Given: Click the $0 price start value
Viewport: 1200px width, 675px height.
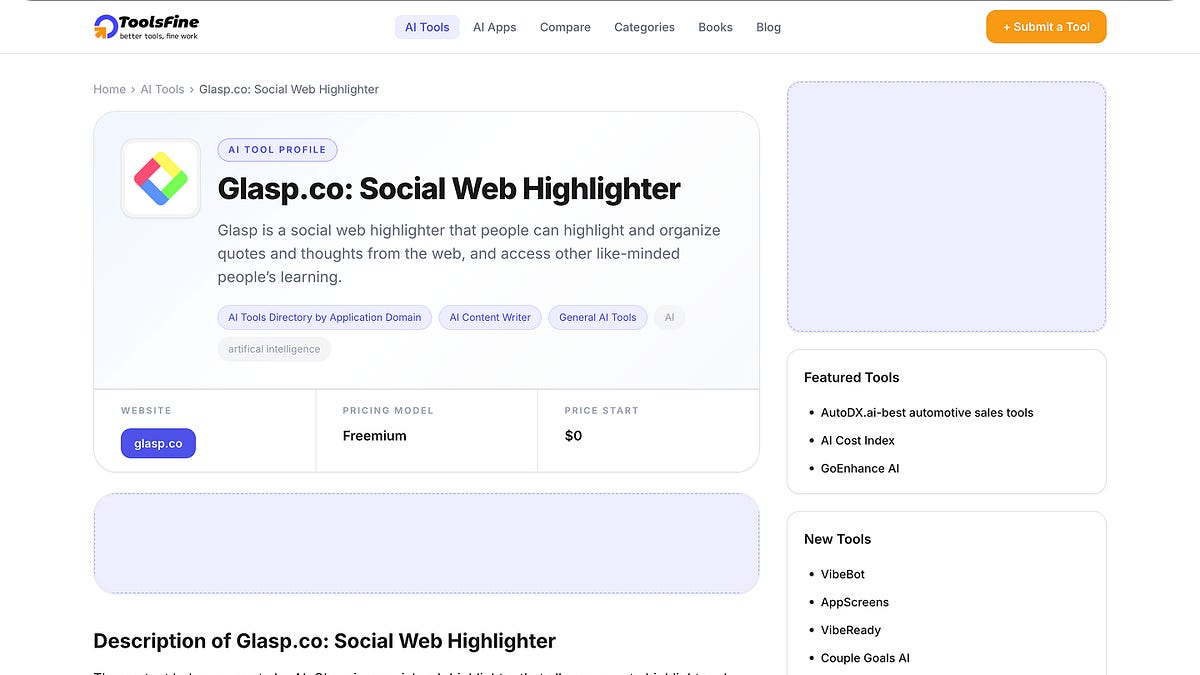Looking at the screenshot, I should pos(573,436).
